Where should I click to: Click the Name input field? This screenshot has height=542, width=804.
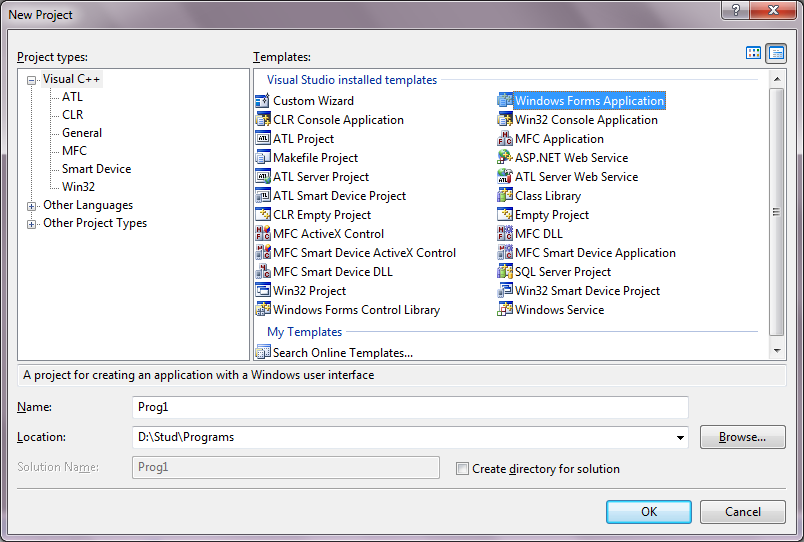click(x=410, y=407)
